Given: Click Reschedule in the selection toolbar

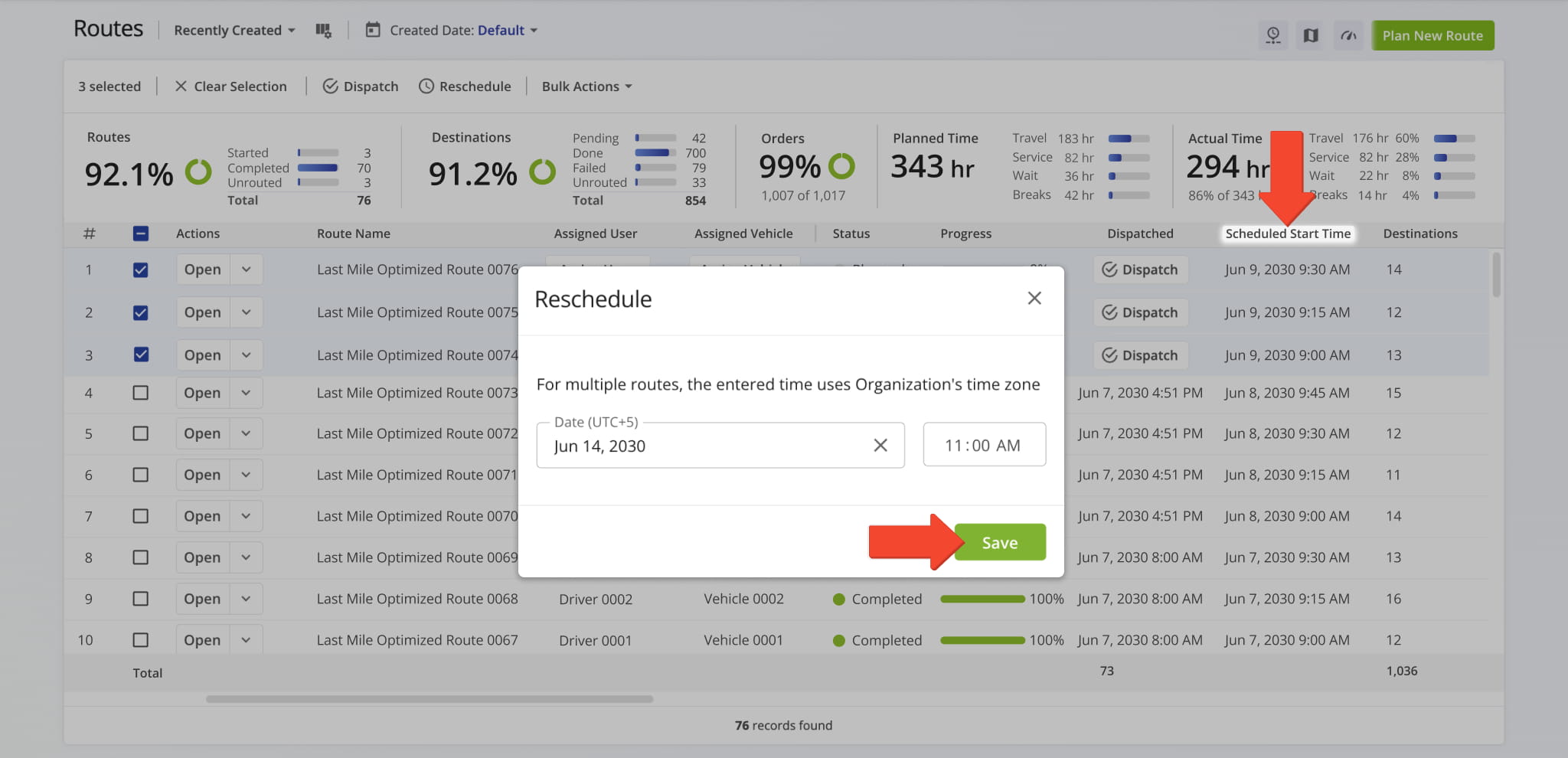Looking at the screenshot, I should [465, 87].
